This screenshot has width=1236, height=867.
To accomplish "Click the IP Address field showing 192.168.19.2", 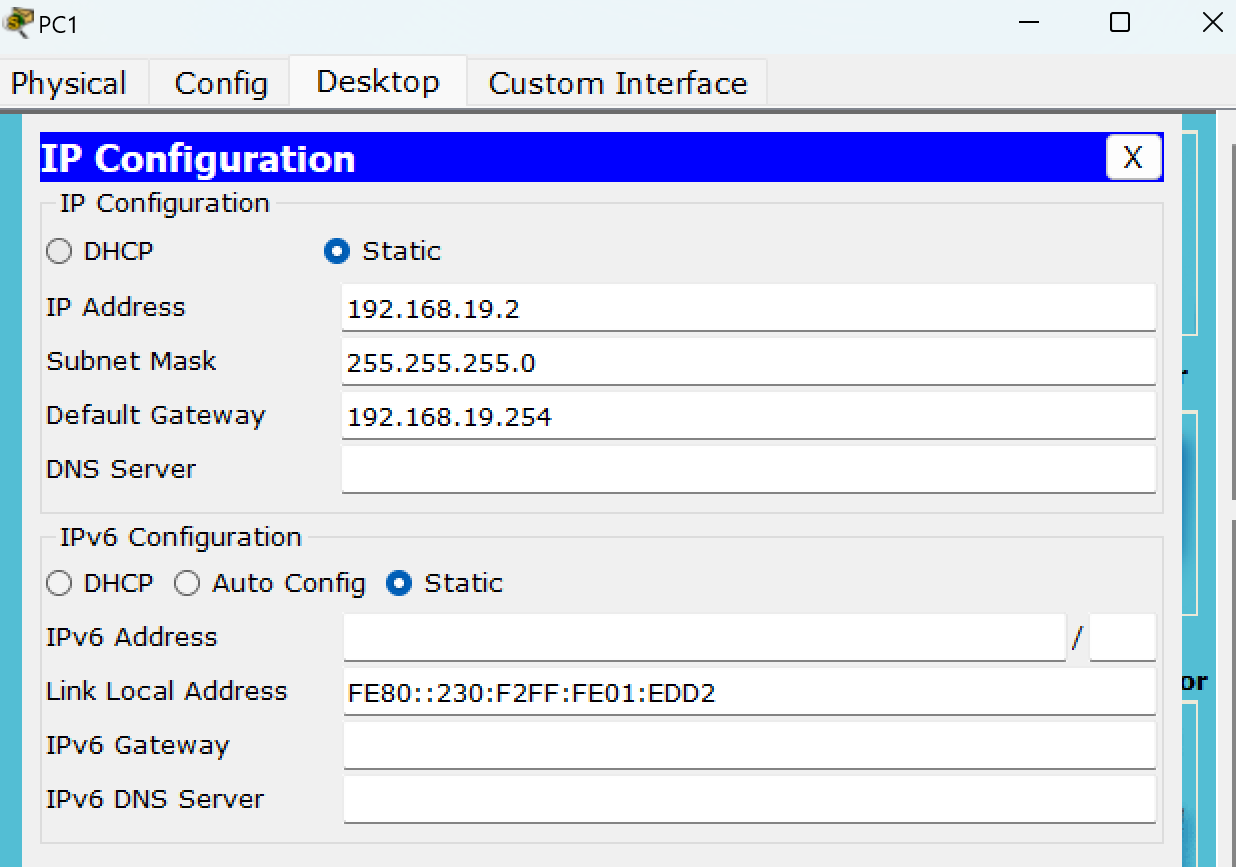I will [749, 308].
